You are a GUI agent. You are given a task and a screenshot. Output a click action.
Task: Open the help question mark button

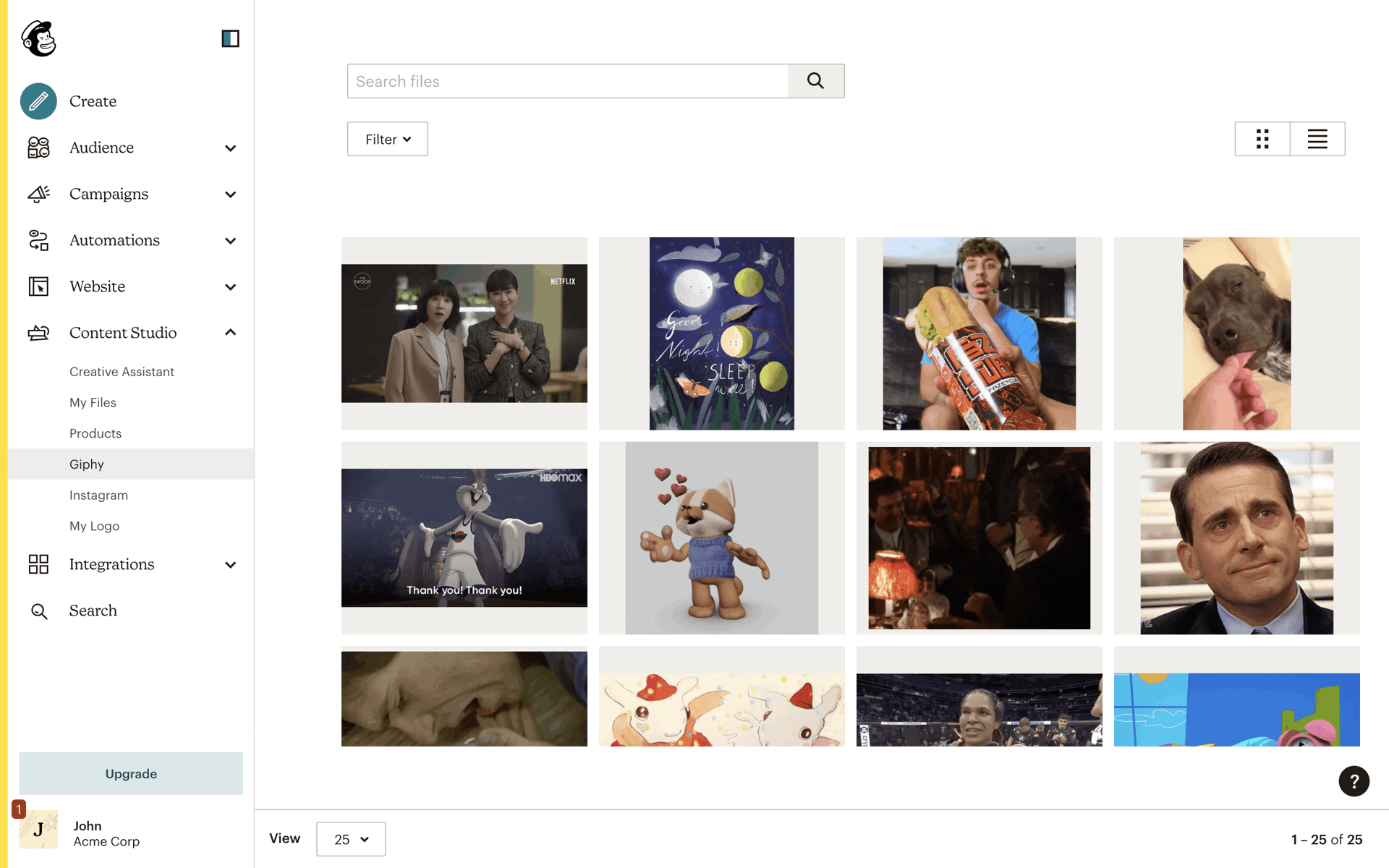[x=1354, y=781]
